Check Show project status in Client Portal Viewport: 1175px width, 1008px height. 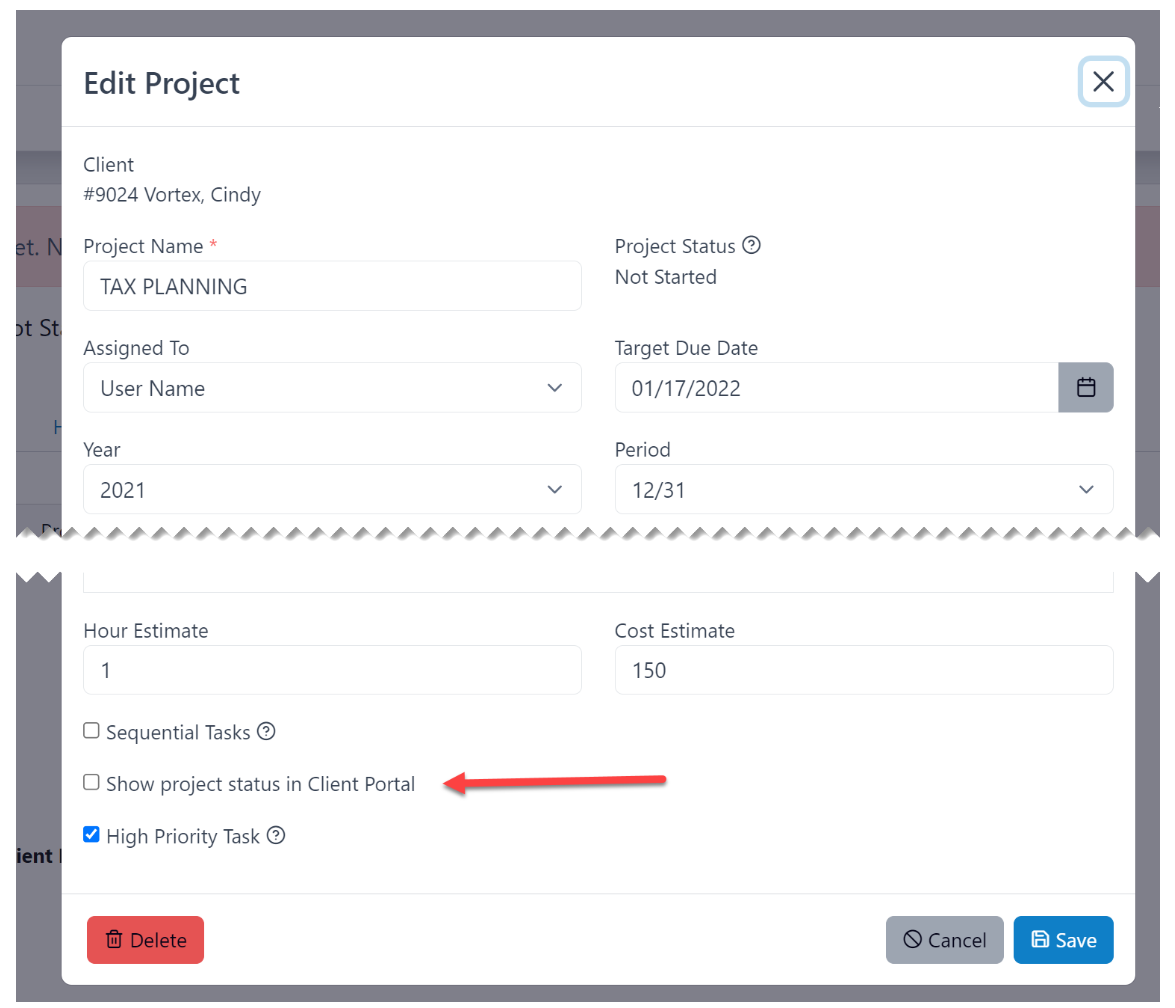91,782
